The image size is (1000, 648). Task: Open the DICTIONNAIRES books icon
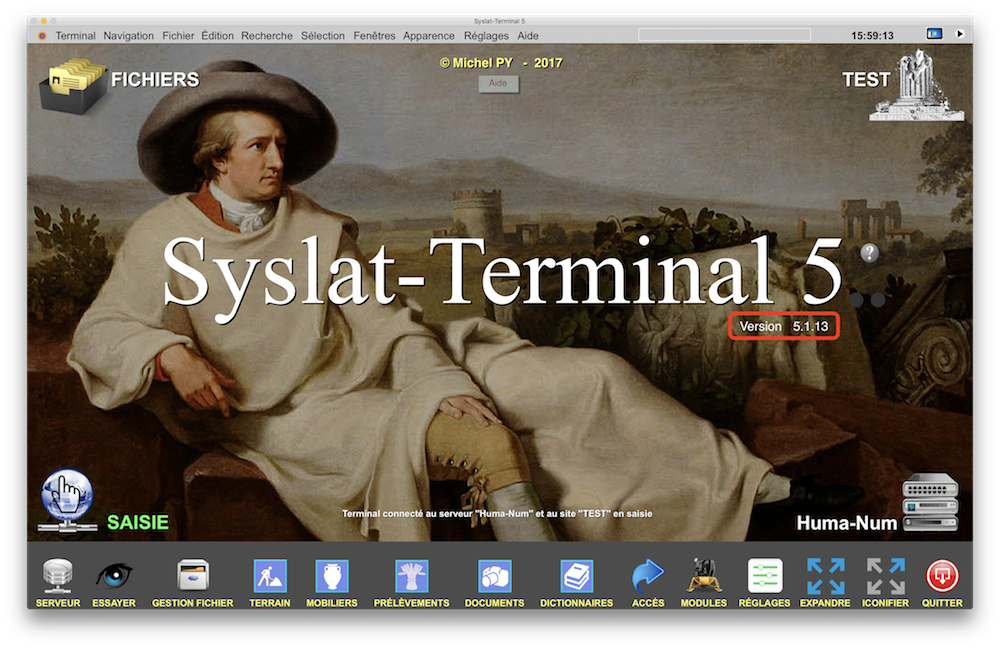tap(577, 575)
